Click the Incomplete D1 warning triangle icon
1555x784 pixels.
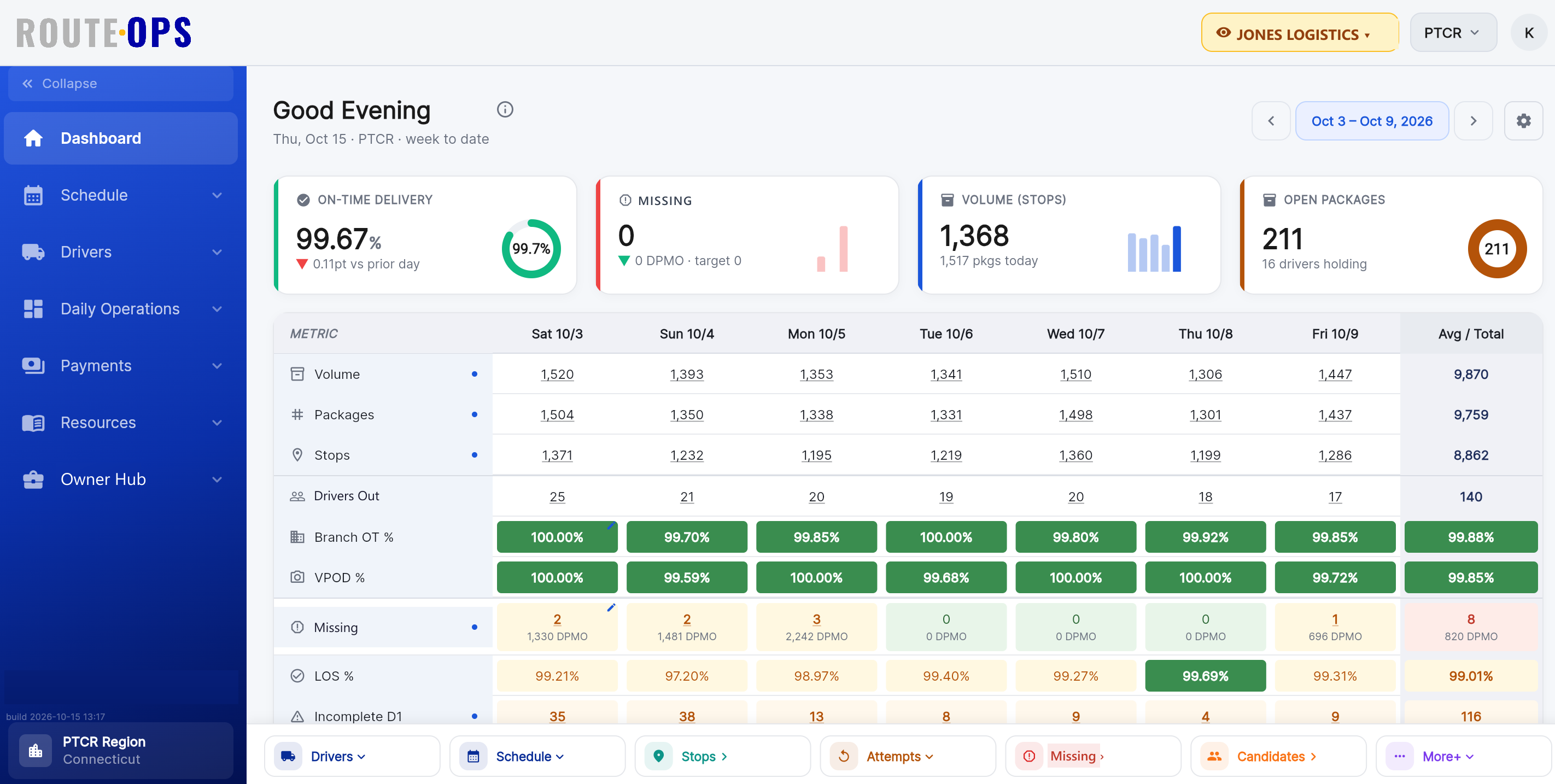coord(297,716)
